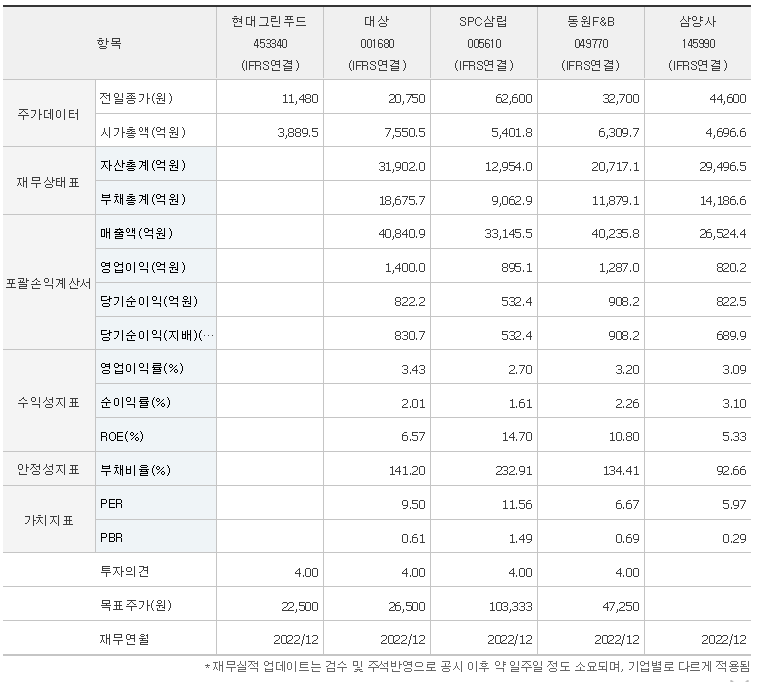Screen dimensions: 766x682
Task: Click the 7,550.5 market cap value
Action: coord(404,132)
